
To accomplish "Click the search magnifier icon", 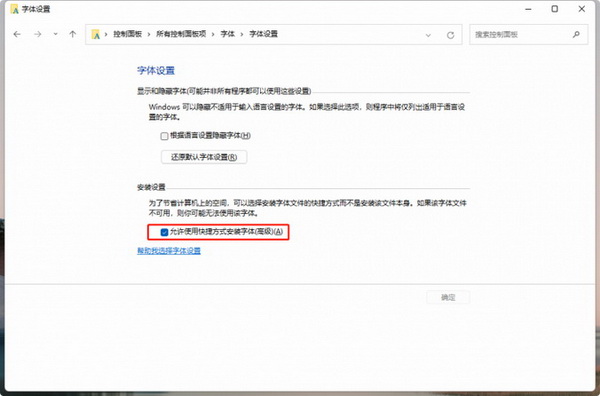I will click(x=576, y=34).
